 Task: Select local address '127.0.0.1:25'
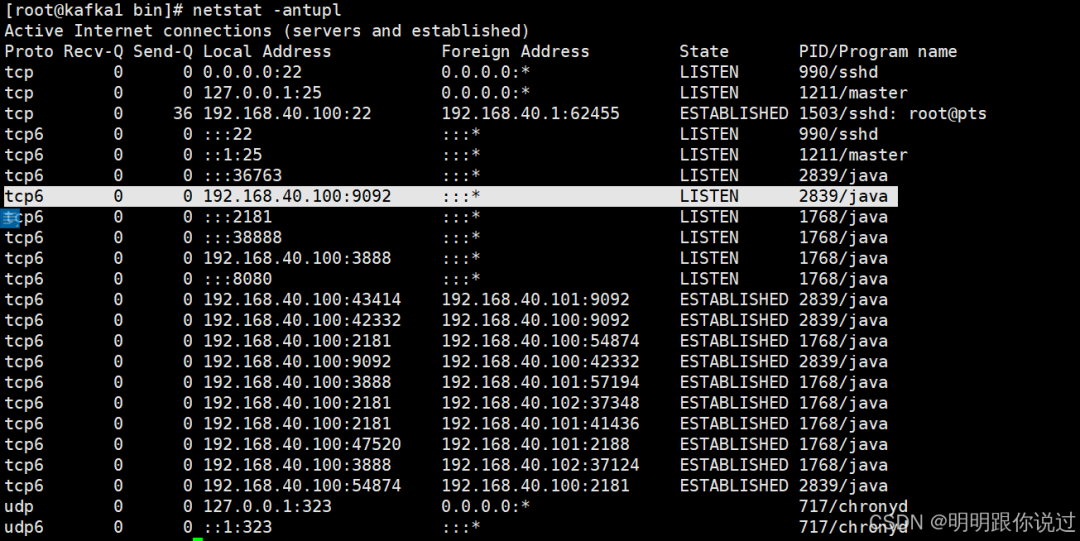262,93
